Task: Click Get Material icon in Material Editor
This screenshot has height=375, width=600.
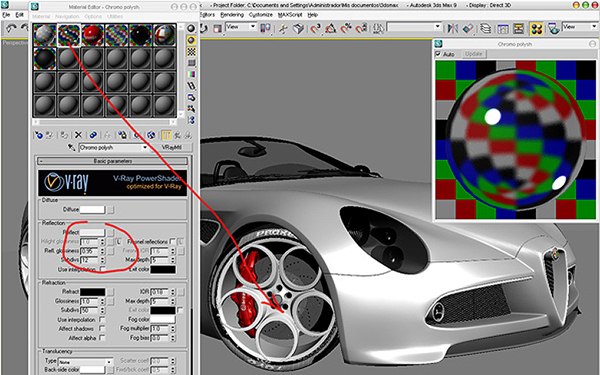Action: click(x=39, y=135)
